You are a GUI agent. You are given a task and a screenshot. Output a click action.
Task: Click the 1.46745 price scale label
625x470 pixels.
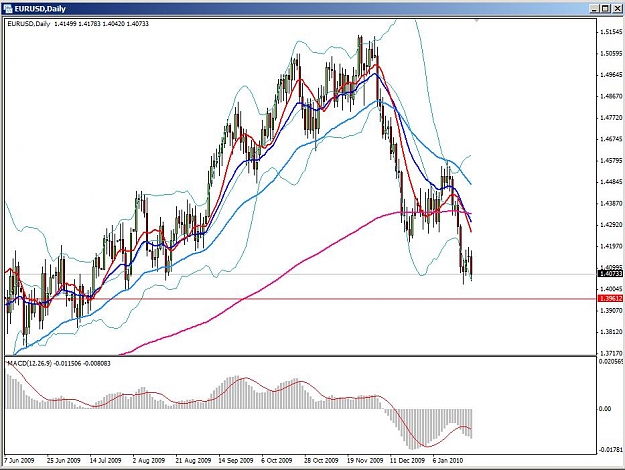click(611, 139)
